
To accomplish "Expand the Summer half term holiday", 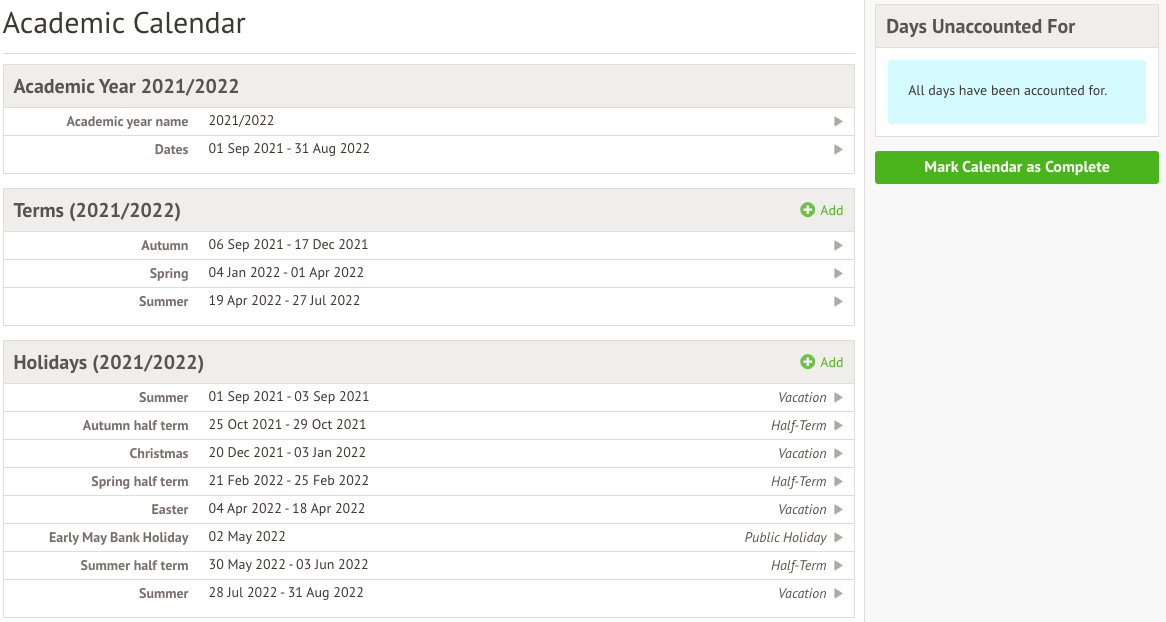I will coord(838,565).
